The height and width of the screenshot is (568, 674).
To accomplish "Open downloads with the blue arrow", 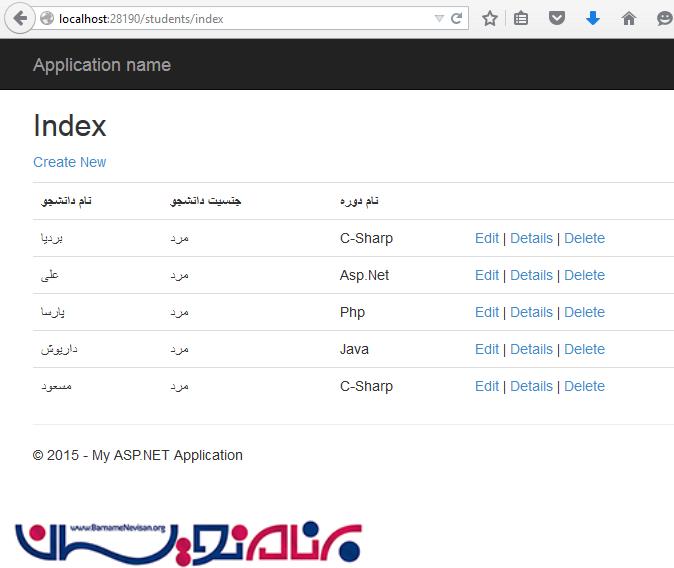I will pyautogui.click(x=593, y=18).
